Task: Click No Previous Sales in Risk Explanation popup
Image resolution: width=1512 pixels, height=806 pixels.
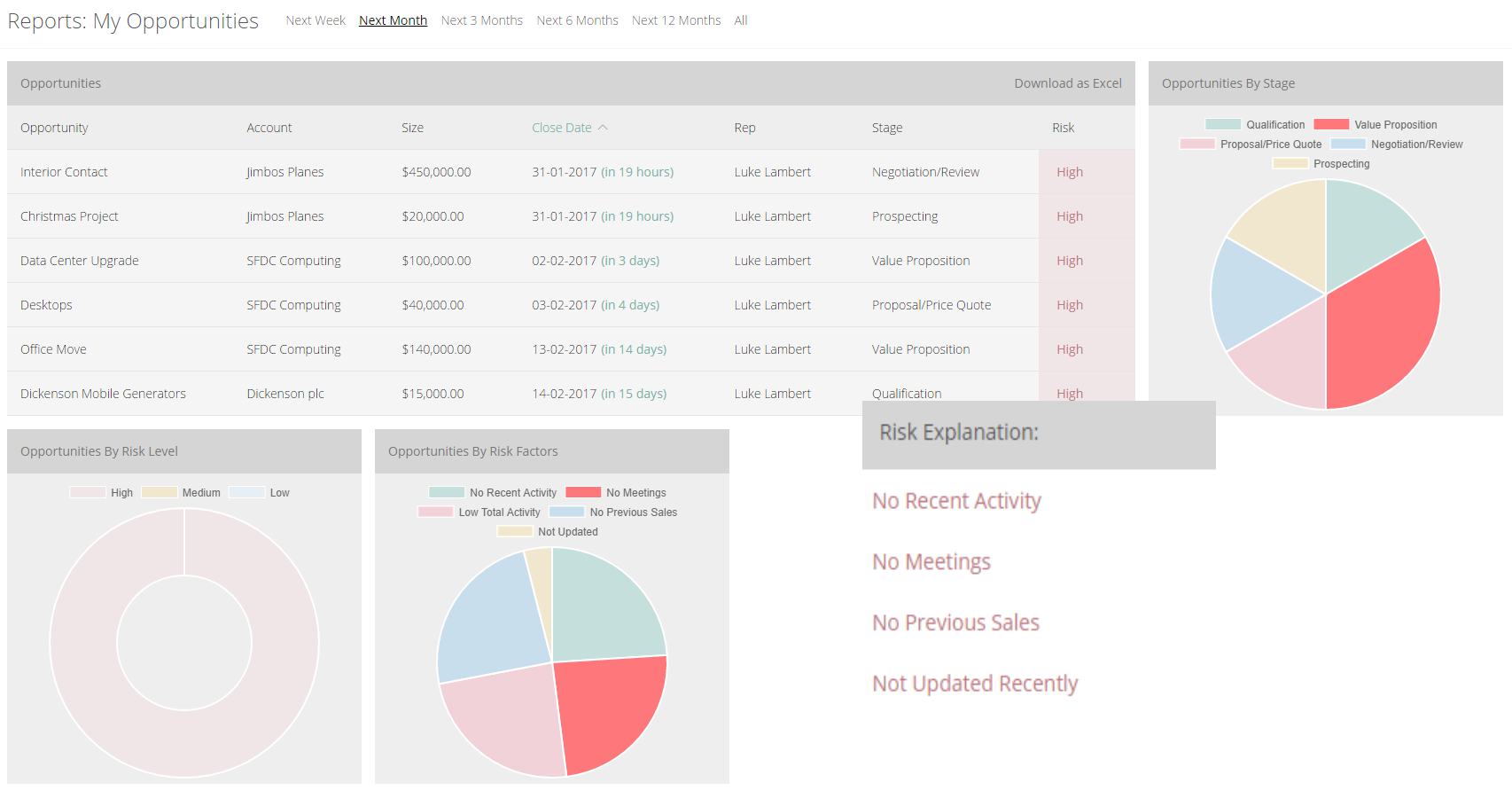Action: [x=955, y=622]
